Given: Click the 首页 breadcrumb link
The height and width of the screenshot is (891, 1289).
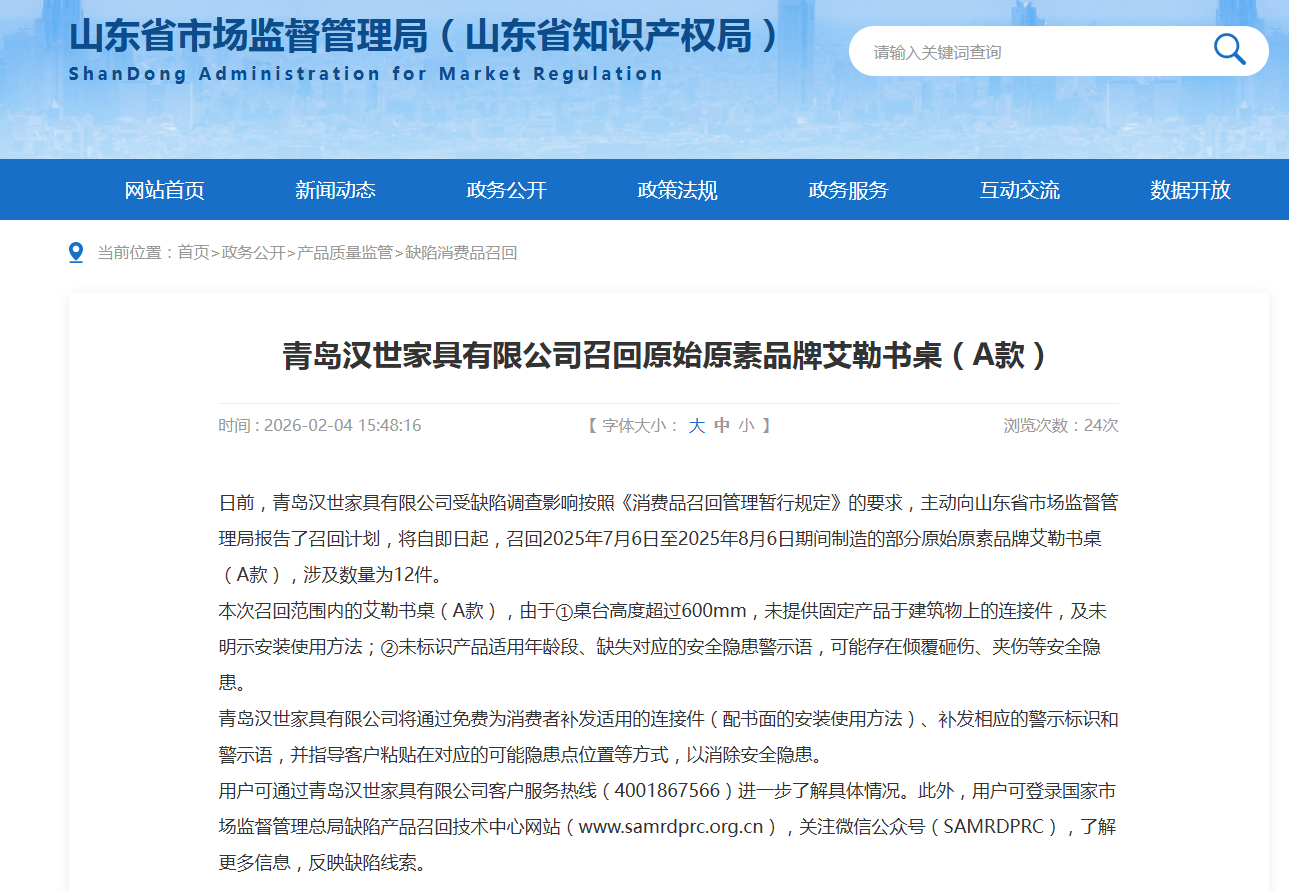Looking at the screenshot, I should pos(194,253).
